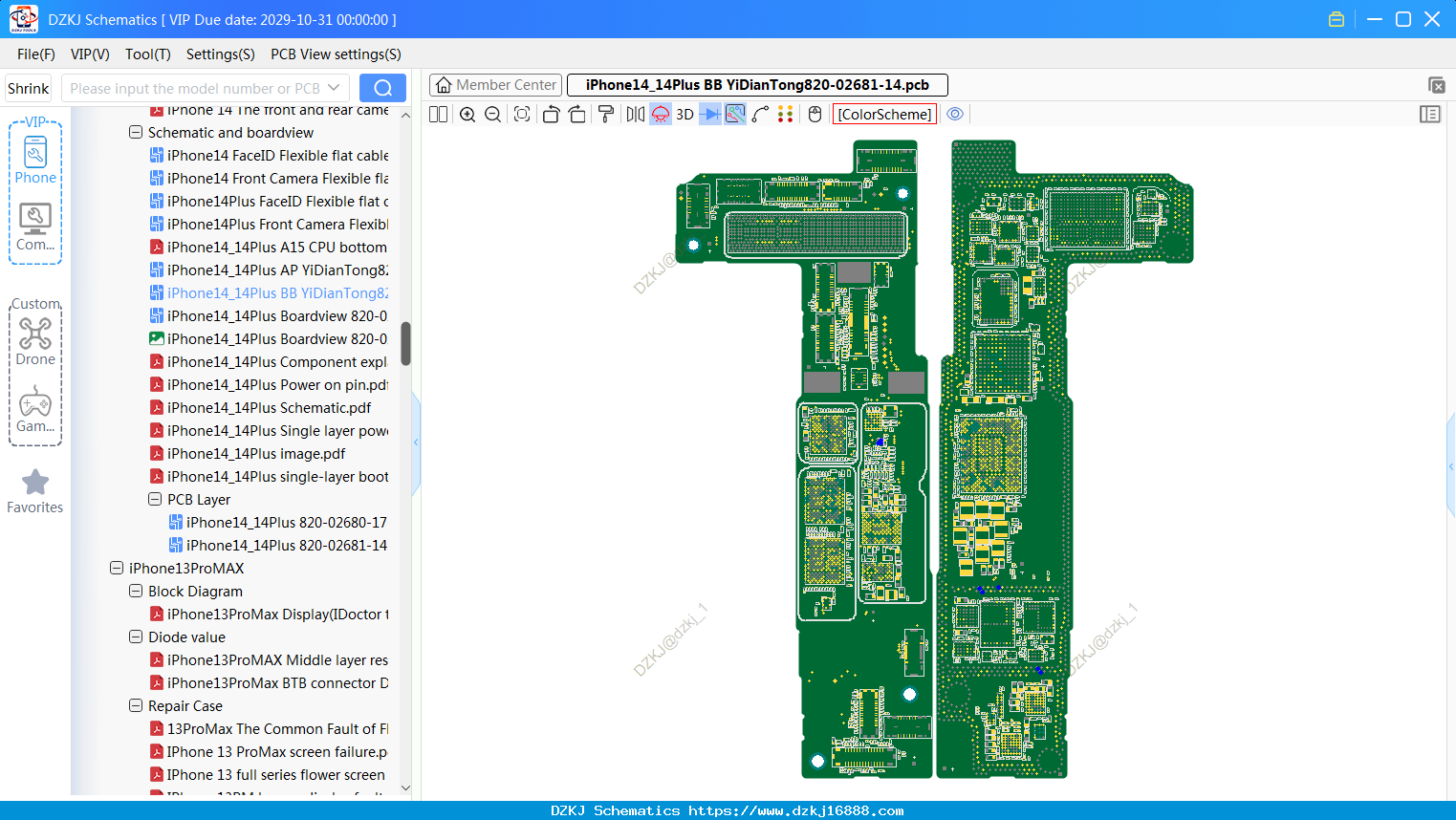Select the Phone category in sidebar
Viewport: 1456px width, 820px height.
pos(35,161)
